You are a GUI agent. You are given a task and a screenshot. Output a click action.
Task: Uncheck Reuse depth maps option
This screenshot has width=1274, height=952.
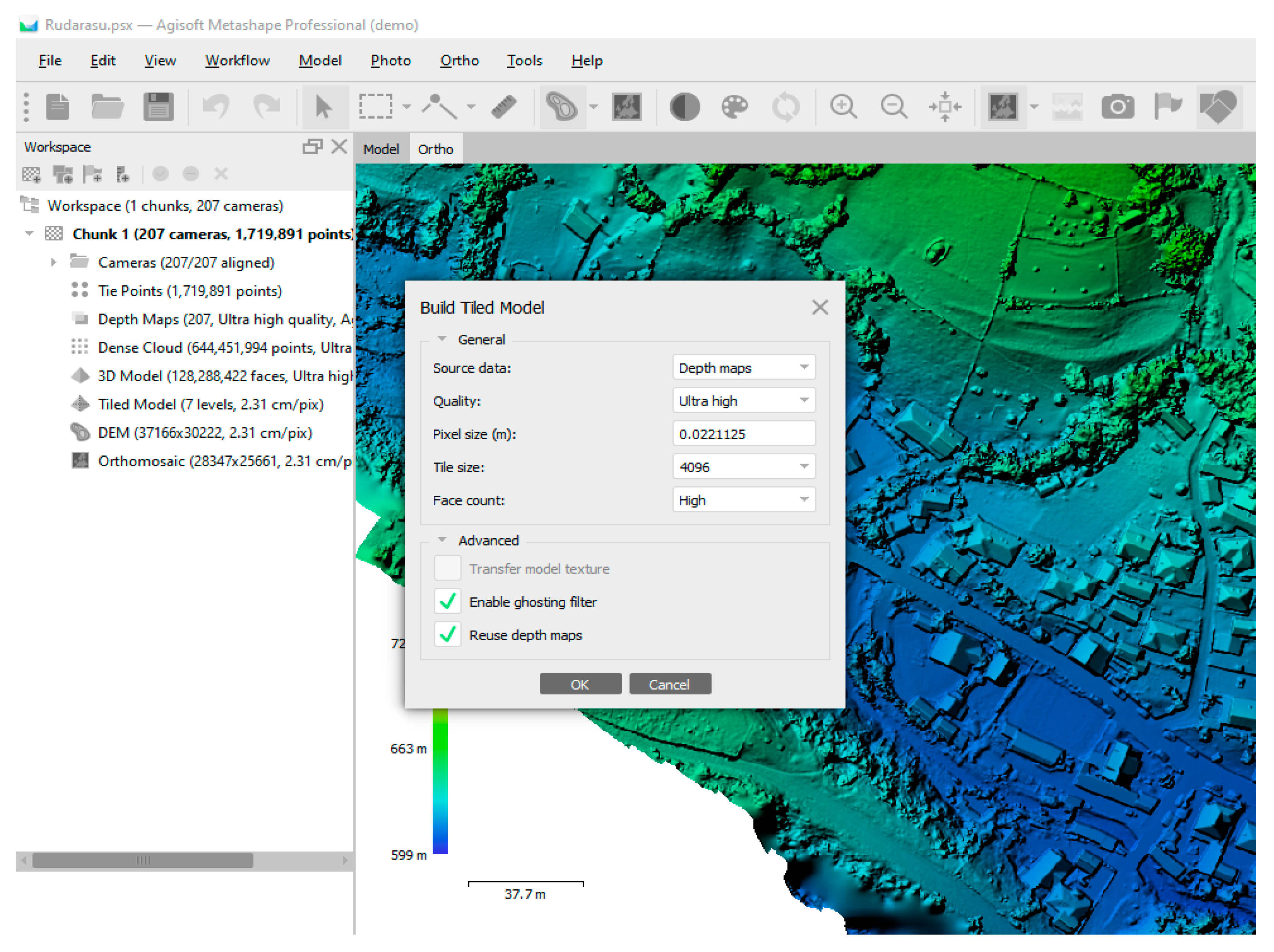click(447, 635)
